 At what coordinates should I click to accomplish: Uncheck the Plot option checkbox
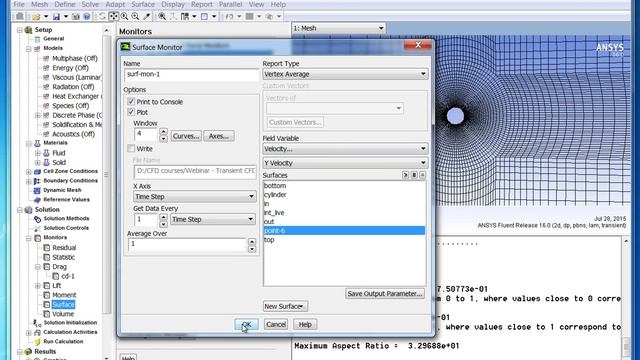coord(131,112)
